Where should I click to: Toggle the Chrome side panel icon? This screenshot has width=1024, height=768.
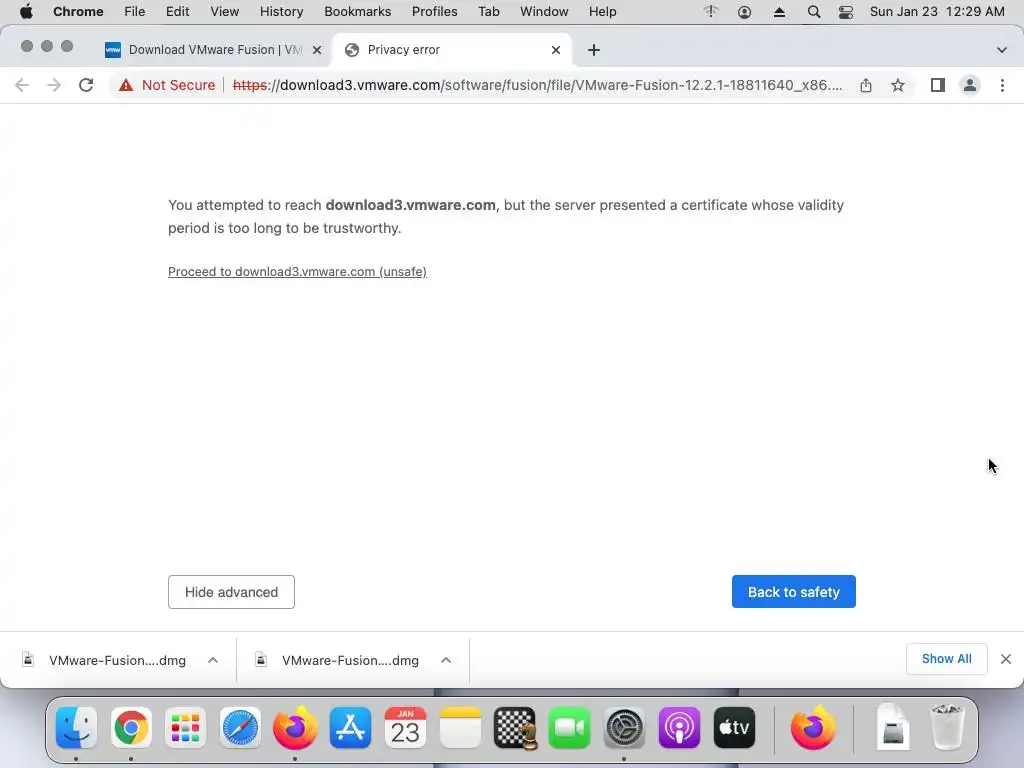[x=938, y=85]
